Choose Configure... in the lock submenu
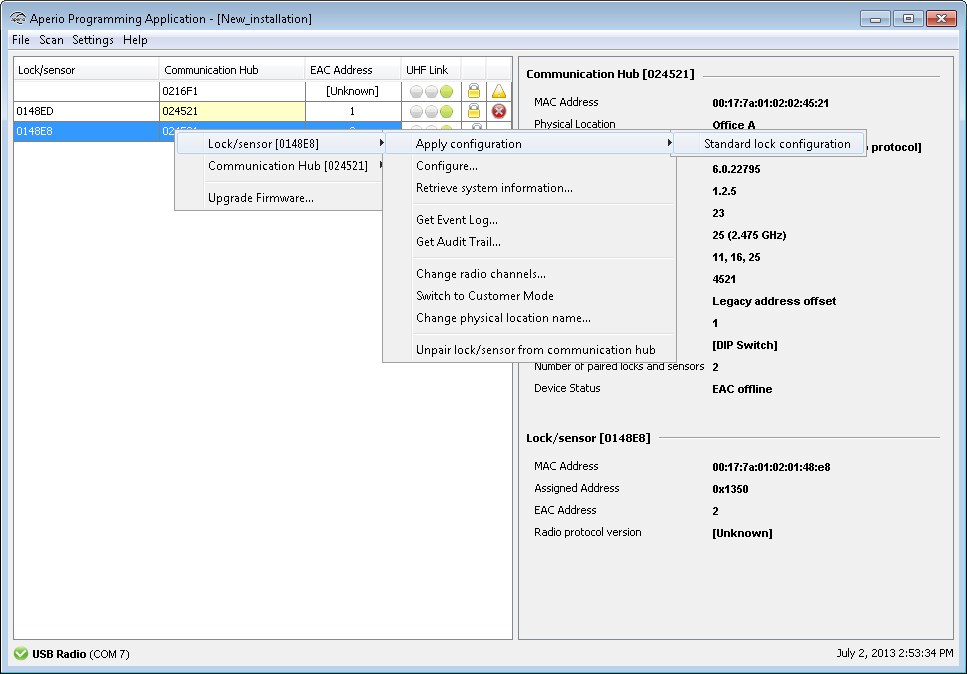This screenshot has width=967, height=674. tap(529, 166)
